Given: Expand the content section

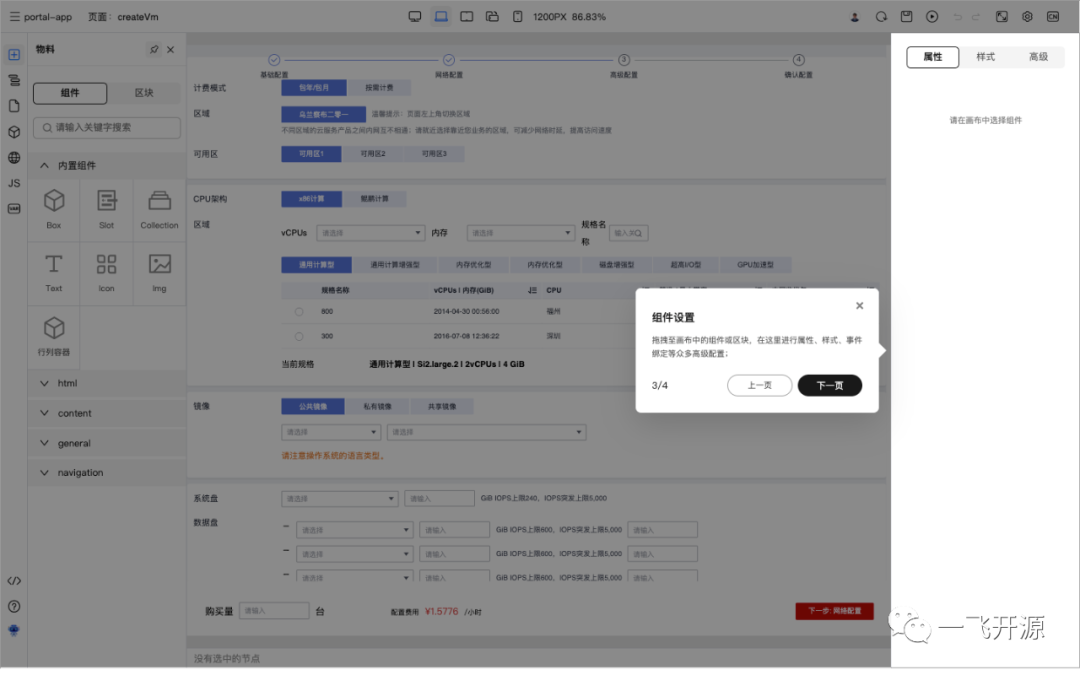Looking at the screenshot, I should [107, 413].
